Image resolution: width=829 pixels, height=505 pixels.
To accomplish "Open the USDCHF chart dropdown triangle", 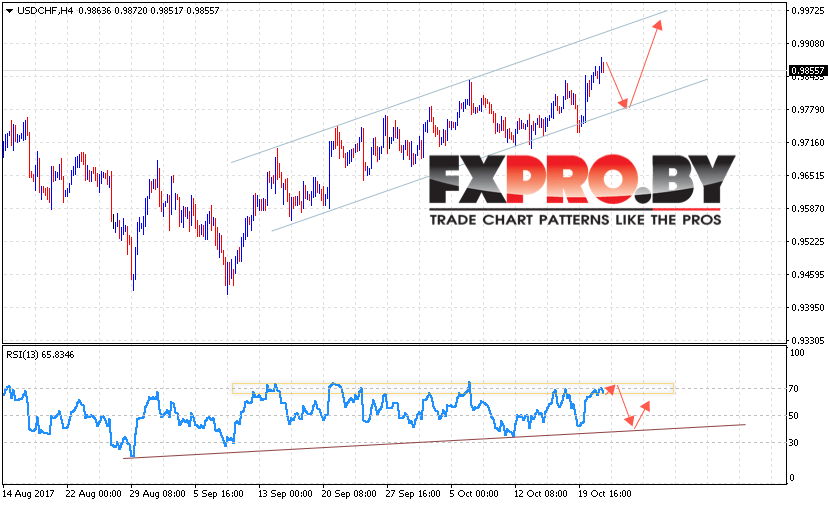I will 9,11.
